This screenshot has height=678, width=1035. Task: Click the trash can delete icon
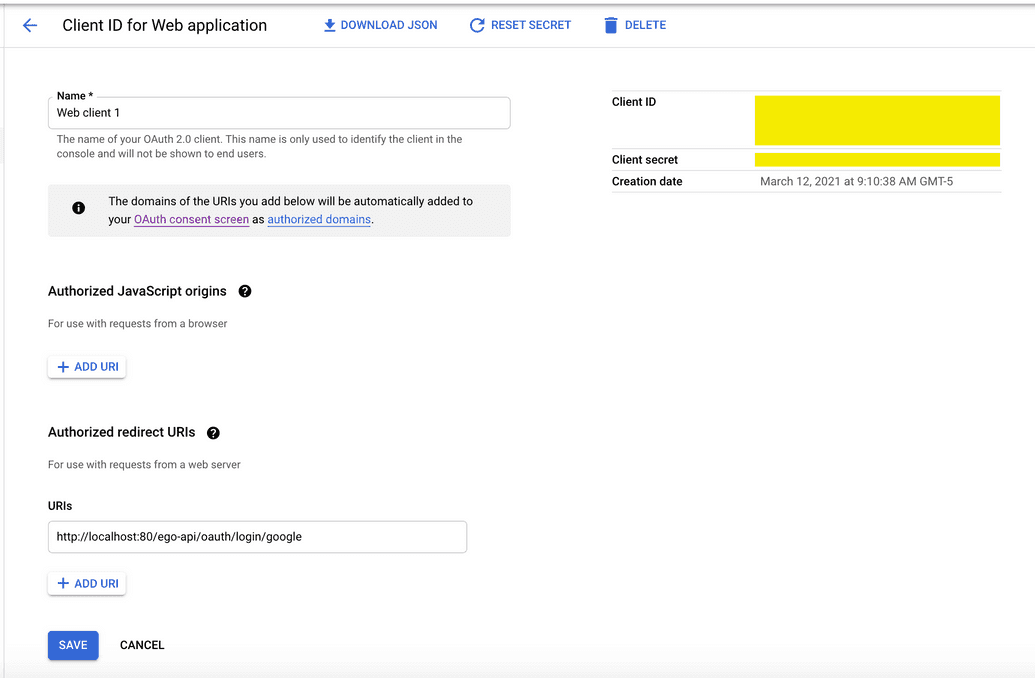pos(611,25)
